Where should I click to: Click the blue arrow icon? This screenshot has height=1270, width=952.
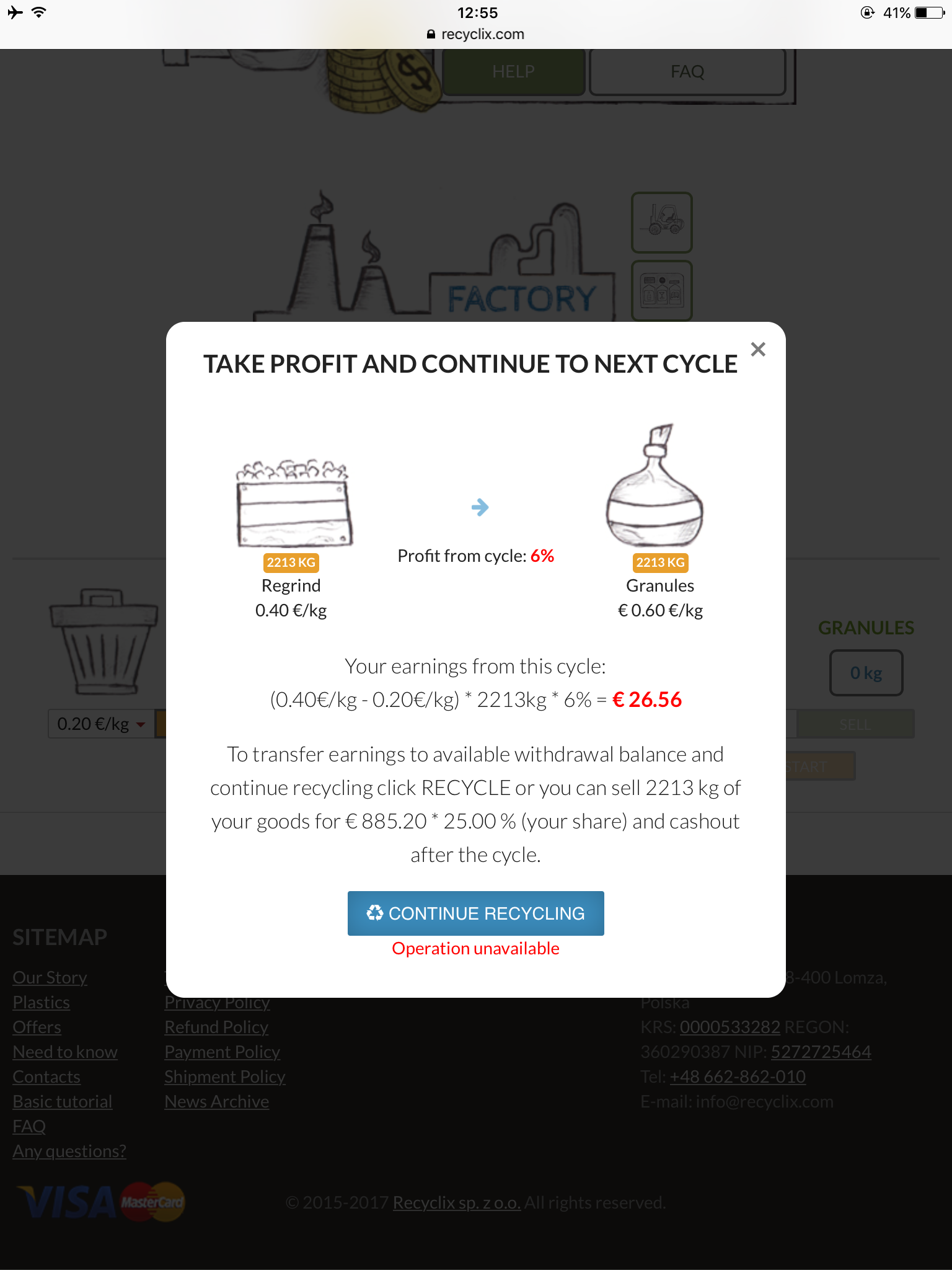[x=480, y=507]
